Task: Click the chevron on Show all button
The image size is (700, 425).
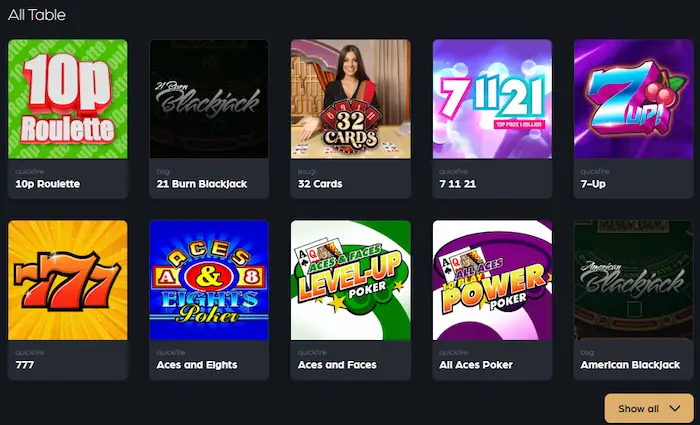Action: [x=675, y=408]
